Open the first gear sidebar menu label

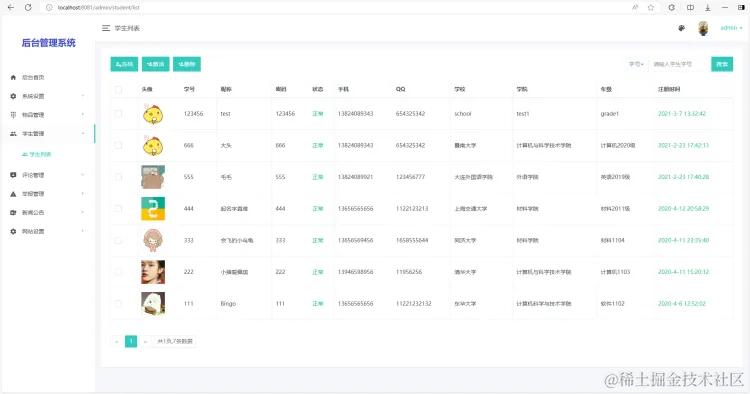coord(33,96)
